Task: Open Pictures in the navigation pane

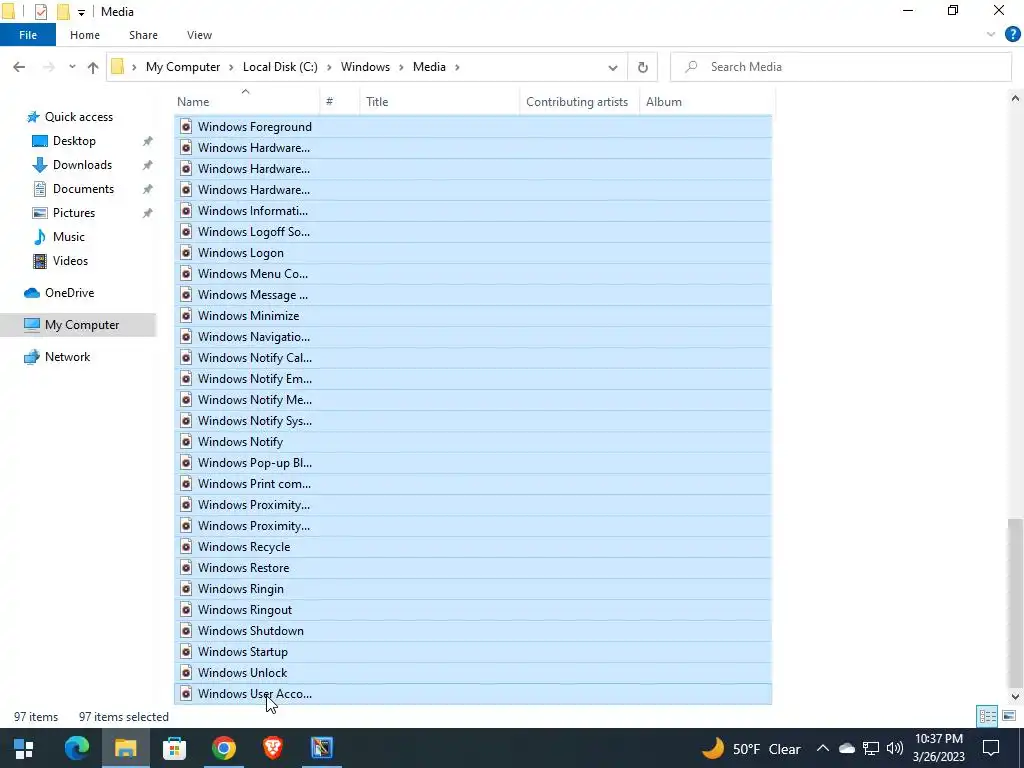Action: point(74,213)
